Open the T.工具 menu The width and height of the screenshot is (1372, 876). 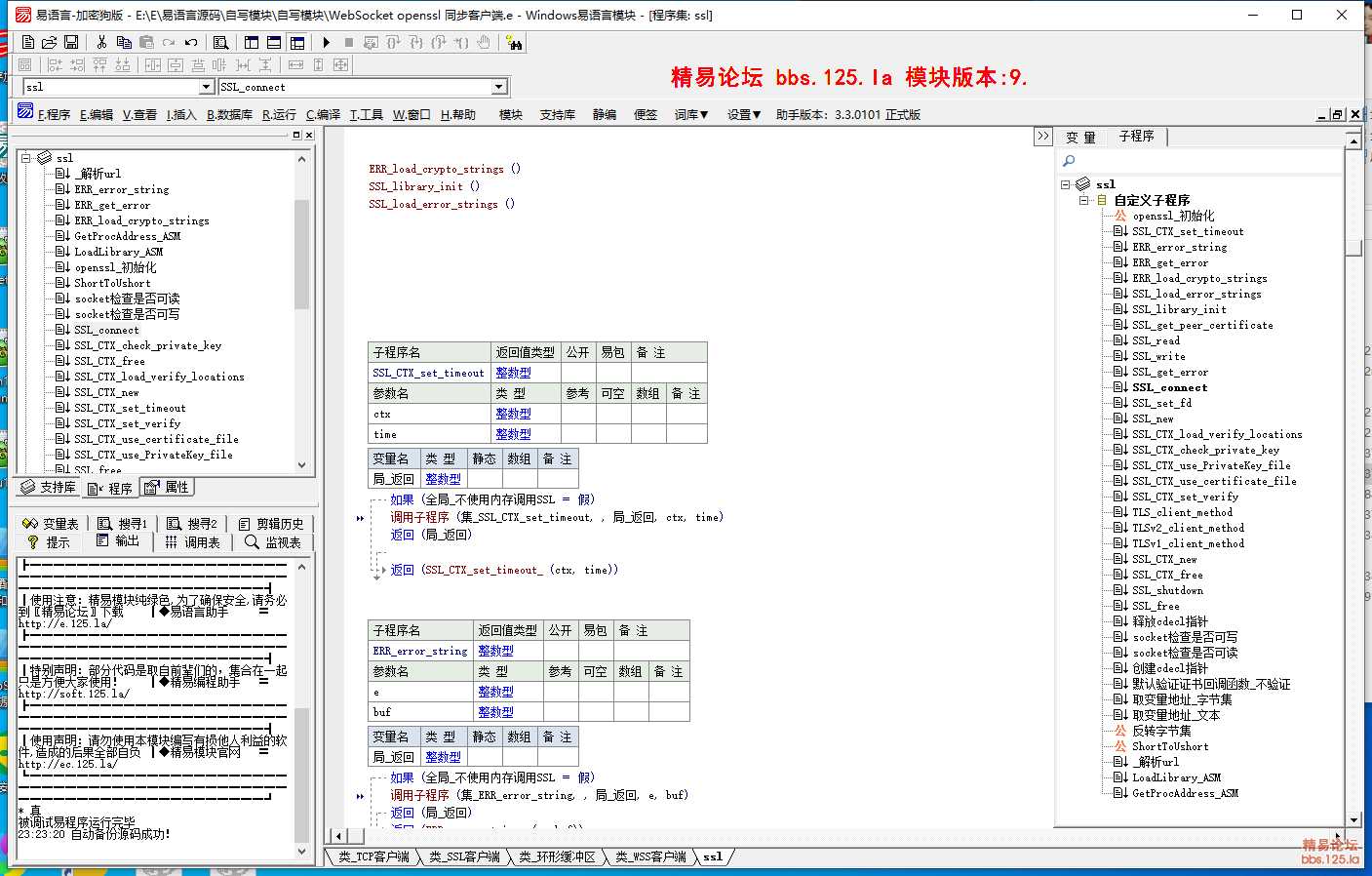coord(367,114)
